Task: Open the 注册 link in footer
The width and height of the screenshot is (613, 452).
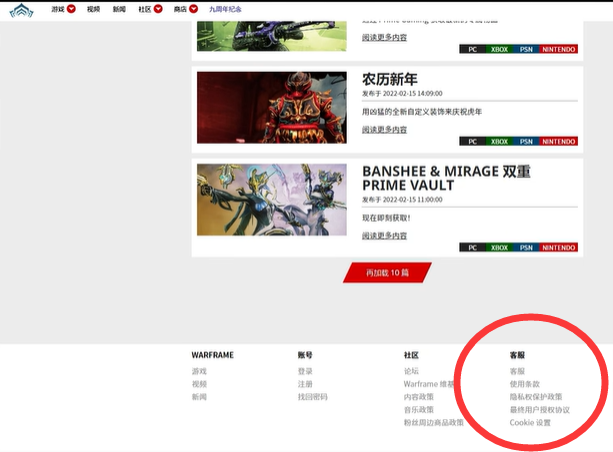Action: (305, 384)
